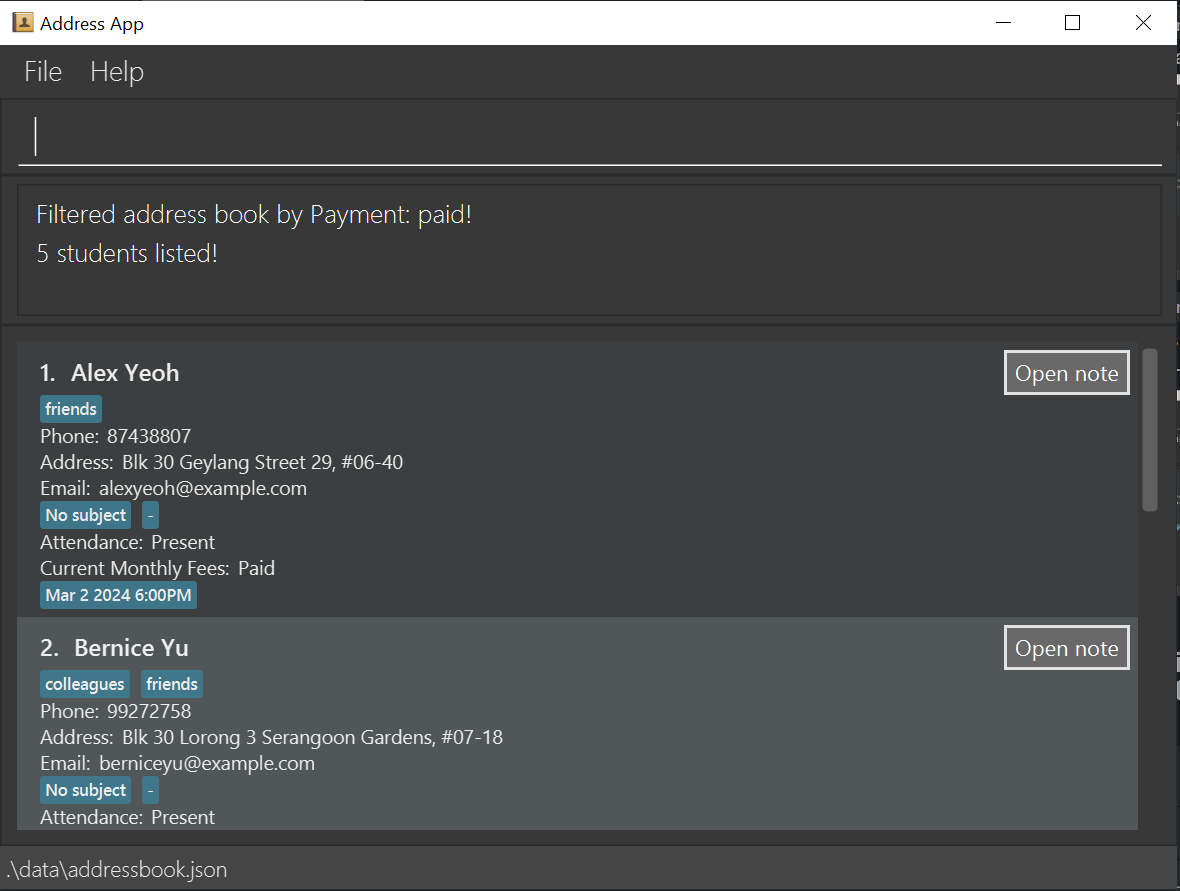Click the person icon beside Address App title
This screenshot has height=891, width=1180.
[22, 22]
